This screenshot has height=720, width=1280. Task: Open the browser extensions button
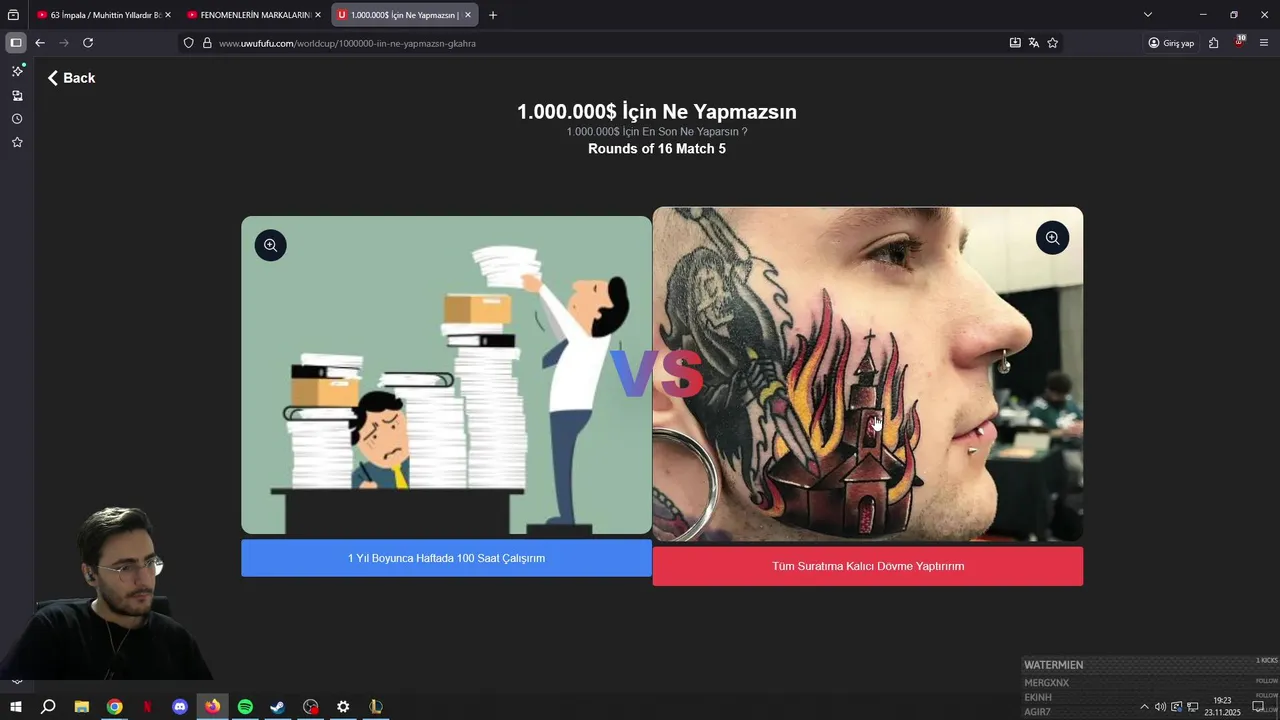tap(1213, 43)
